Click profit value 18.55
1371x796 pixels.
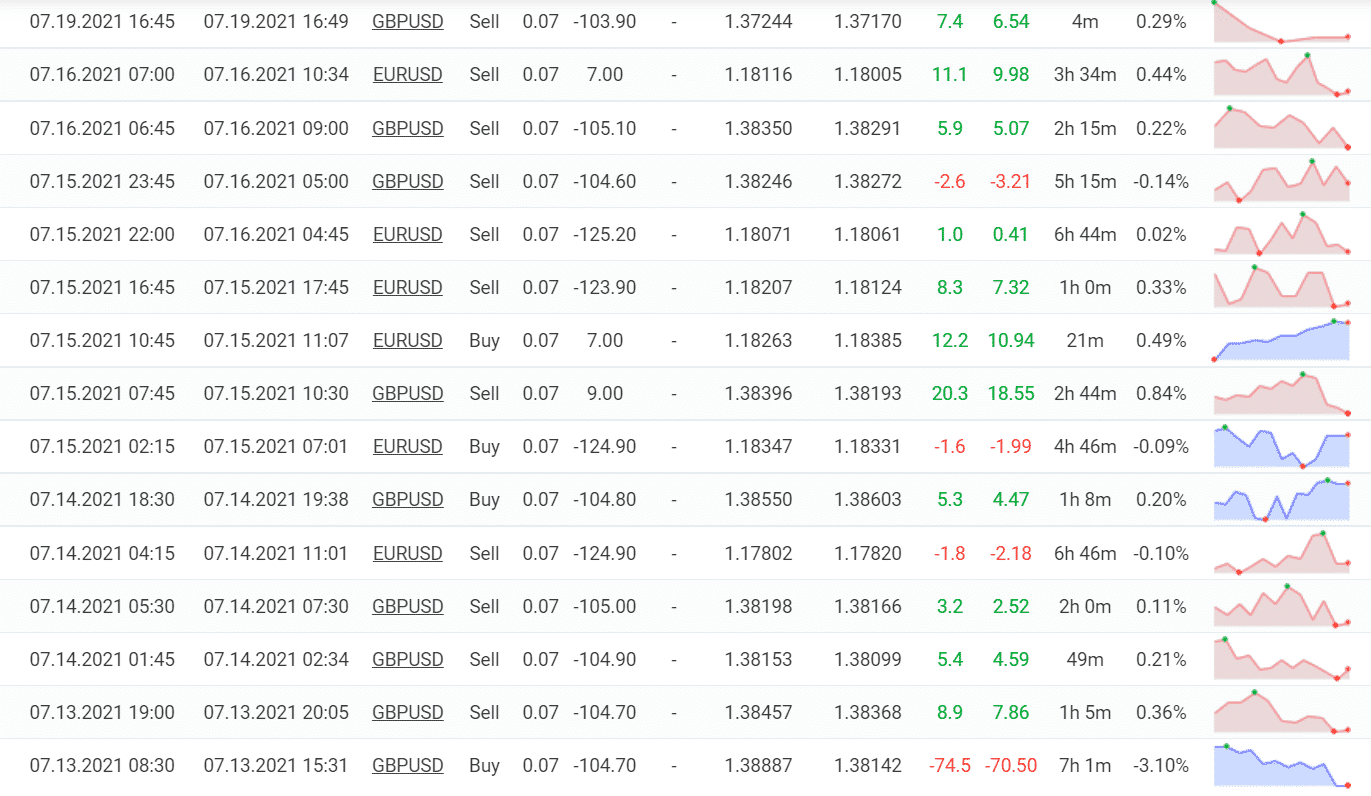[x=1010, y=393]
